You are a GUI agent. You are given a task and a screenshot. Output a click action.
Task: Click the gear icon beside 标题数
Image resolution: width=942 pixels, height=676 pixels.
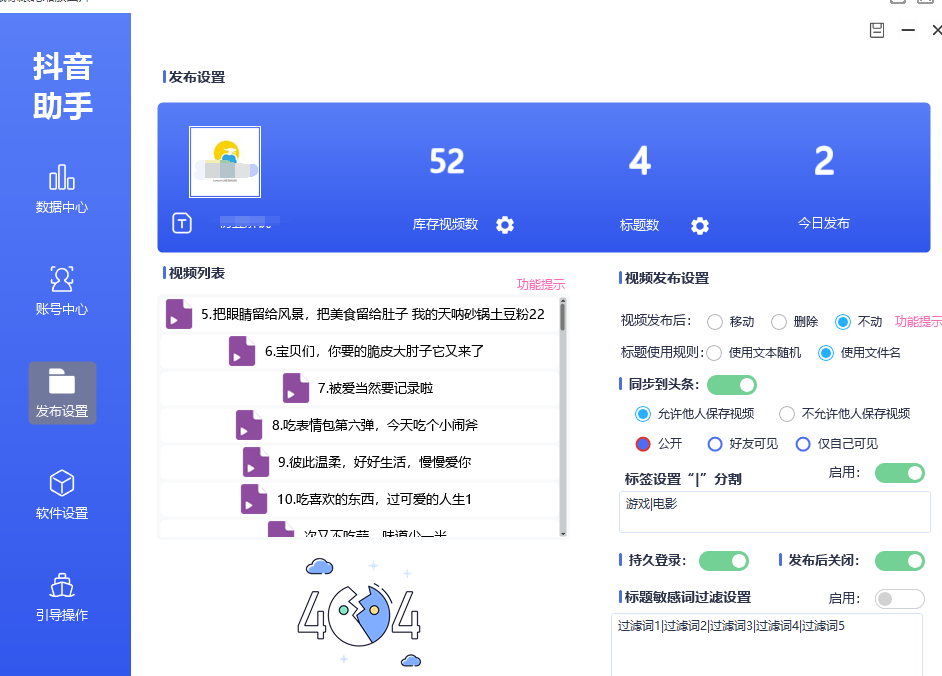[700, 226]
